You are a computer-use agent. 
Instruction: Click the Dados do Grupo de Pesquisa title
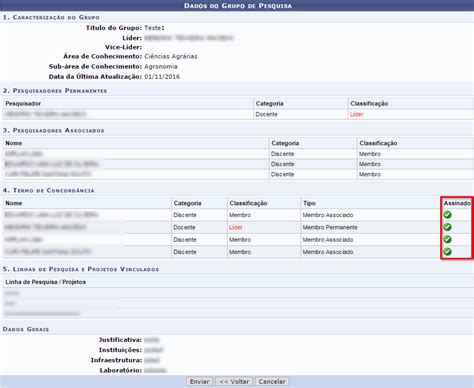pyautogui.click(x=238, y=6)
